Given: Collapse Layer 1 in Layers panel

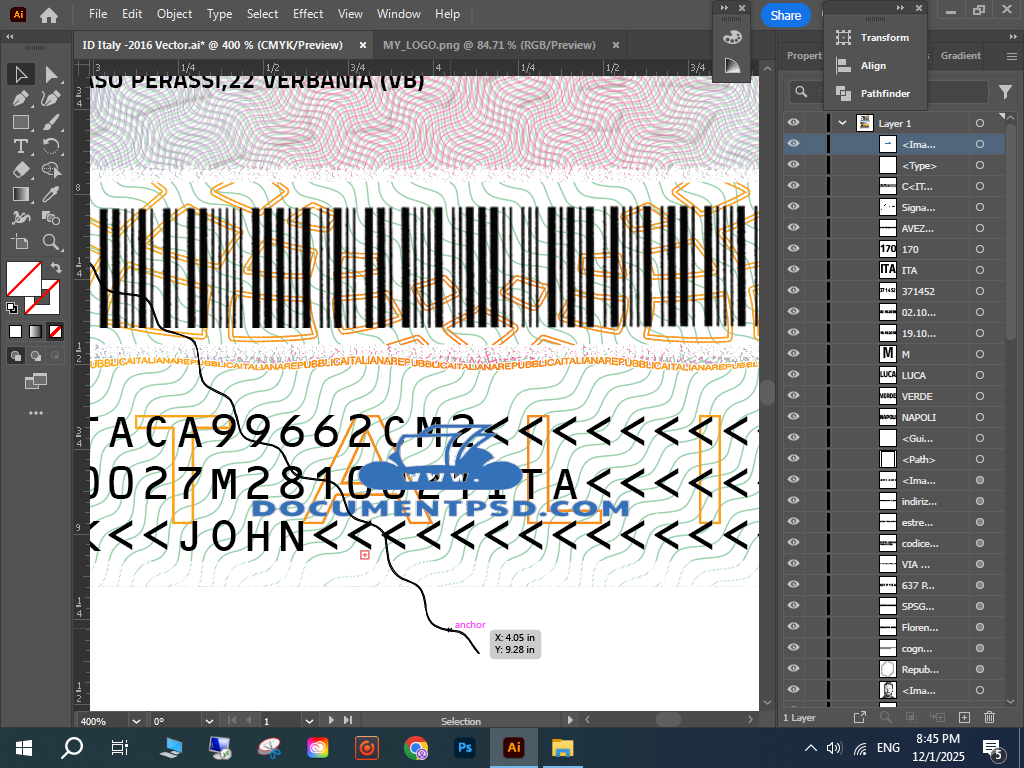Looking at the screenshot, I should click(843, 123).
